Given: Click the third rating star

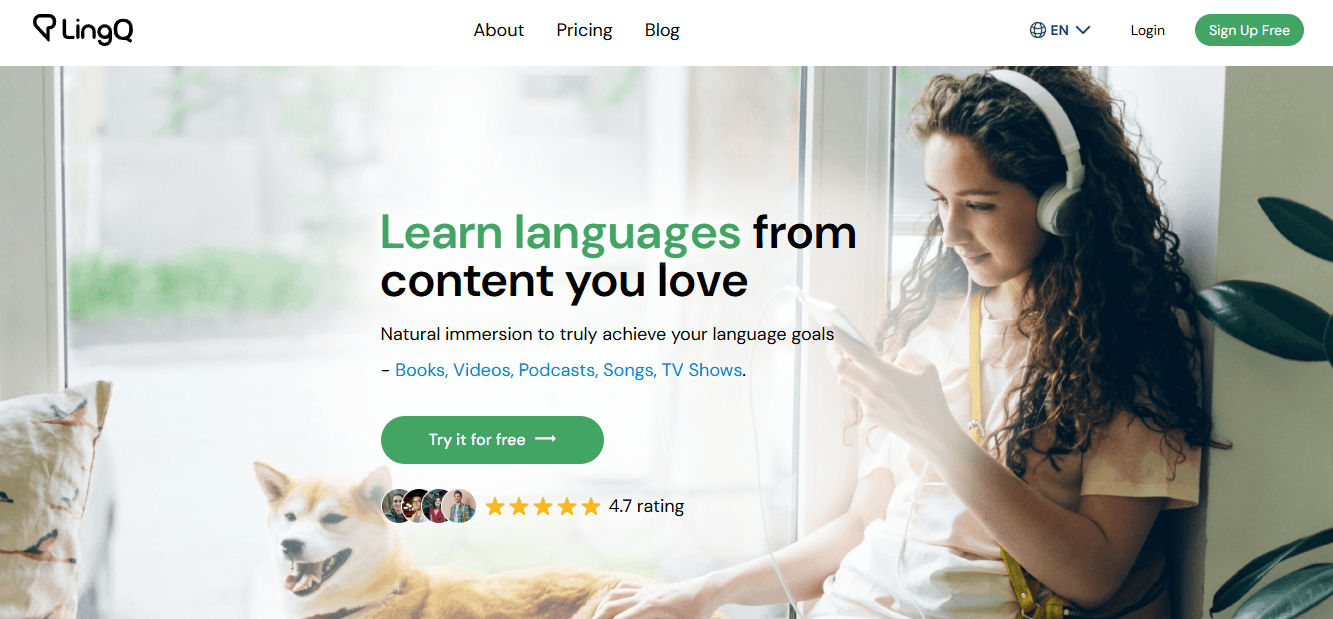Looking at the screenshot, I should tap(543, 506).
